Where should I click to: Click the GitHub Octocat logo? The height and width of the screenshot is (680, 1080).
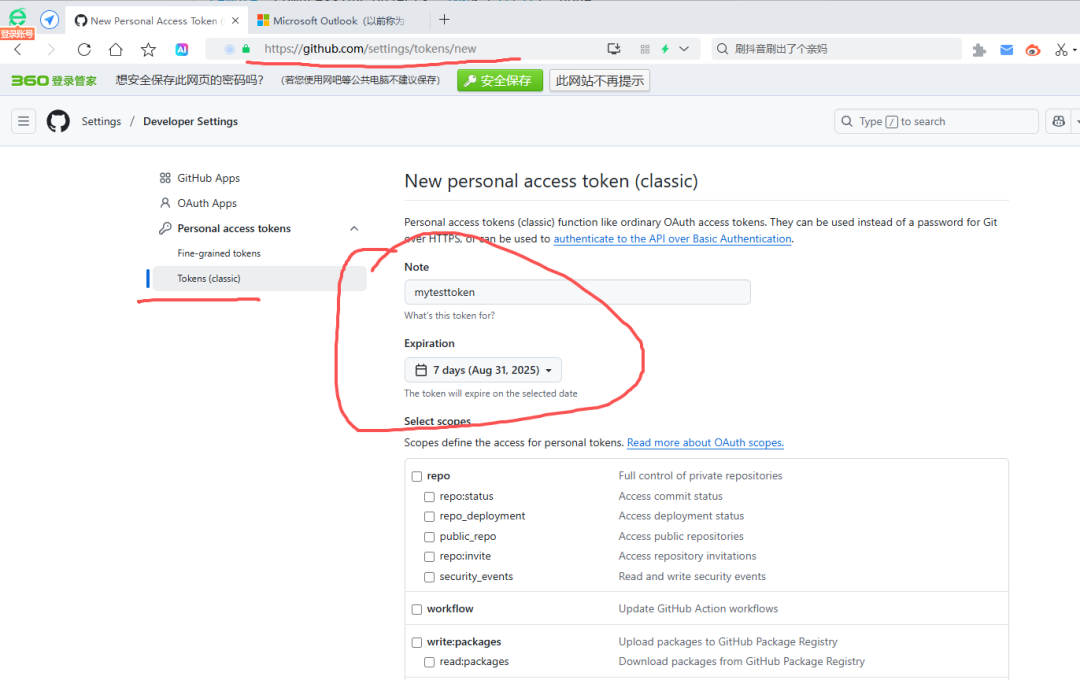(x=58, y=121)
